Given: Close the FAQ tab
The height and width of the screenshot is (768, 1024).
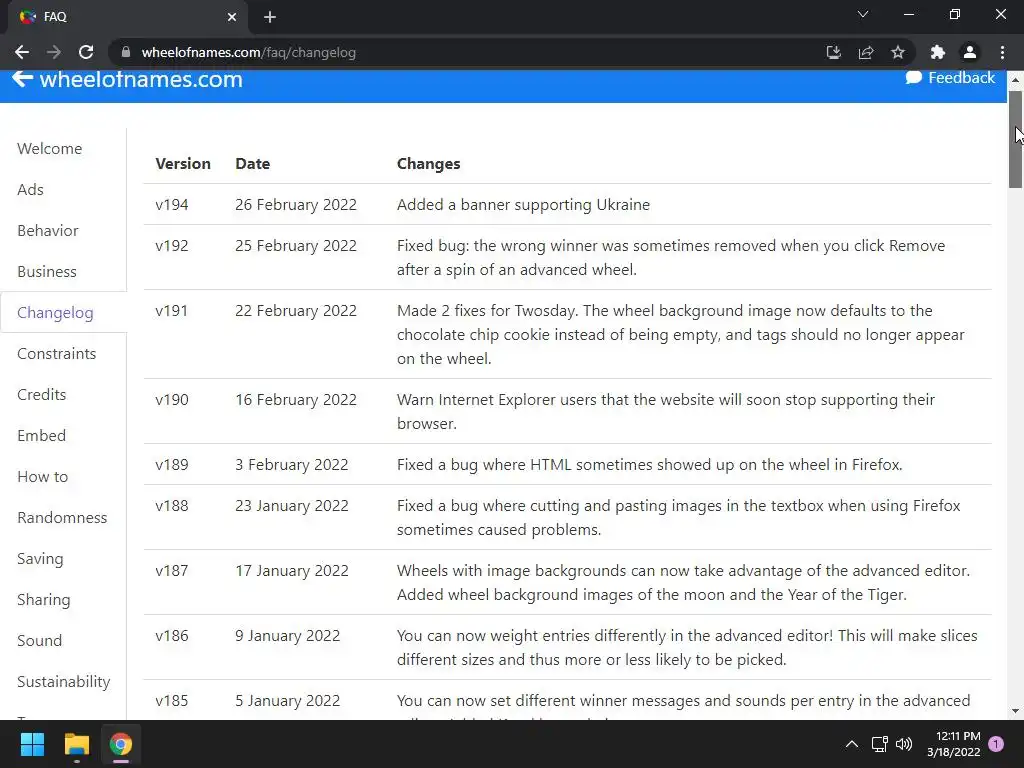Looking at the screenshot, I should pyautogui.click(x=232, y=17).
